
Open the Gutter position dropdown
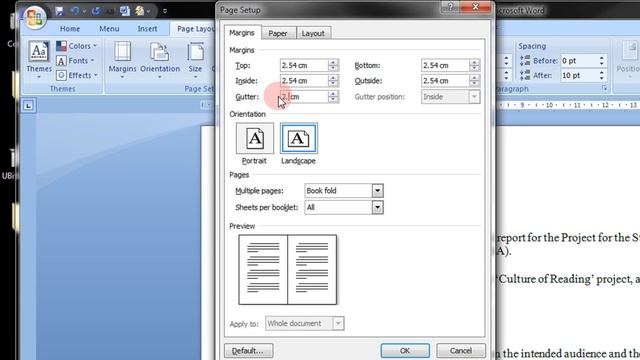451,97
